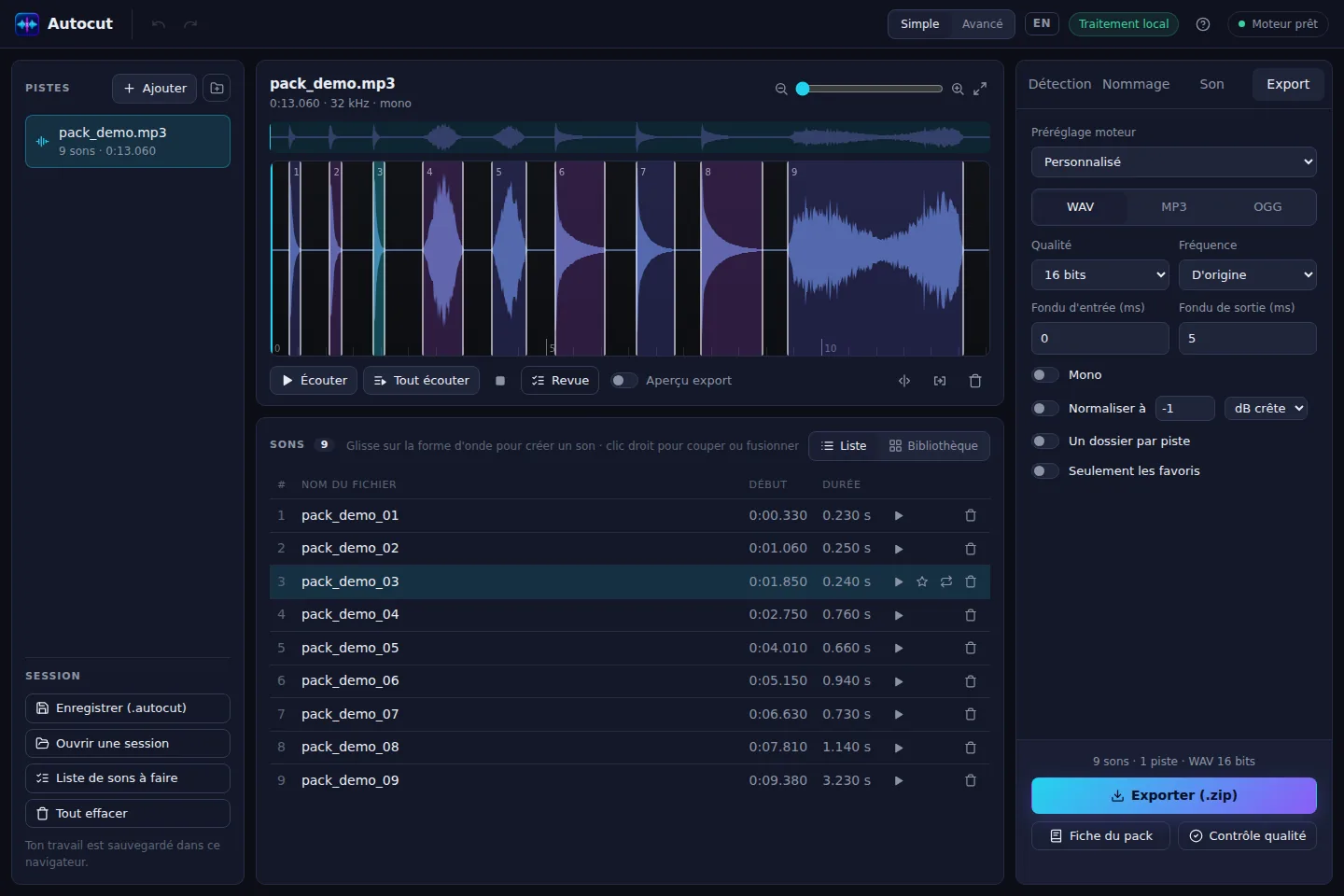Select the OGG format tab
Image resolution: width=1344 pixels, height=896 pixels.
pos(1267,207)
